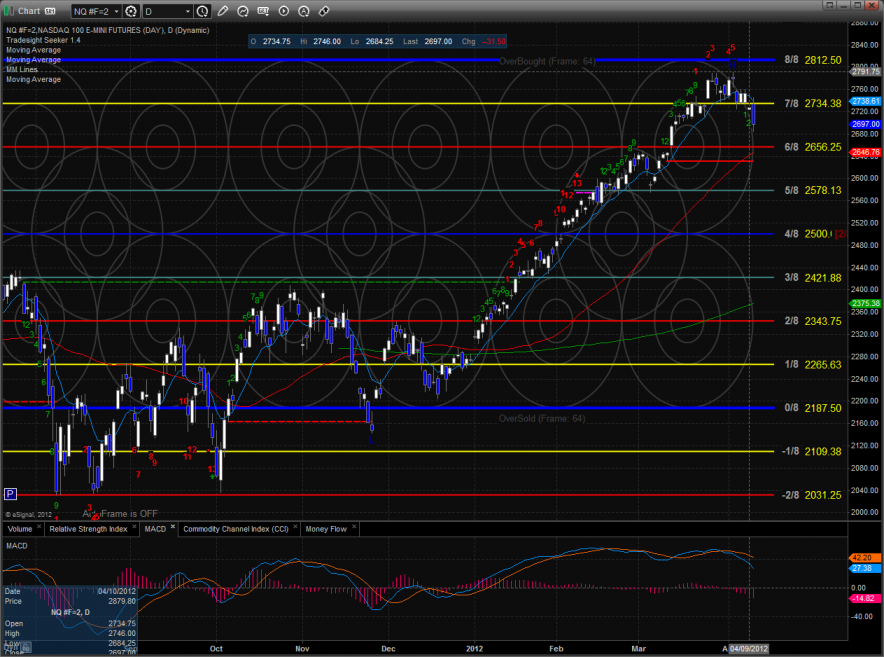Click the circular arrow study icon
Viewport: 884px width, 657px height.
[243, 10]
